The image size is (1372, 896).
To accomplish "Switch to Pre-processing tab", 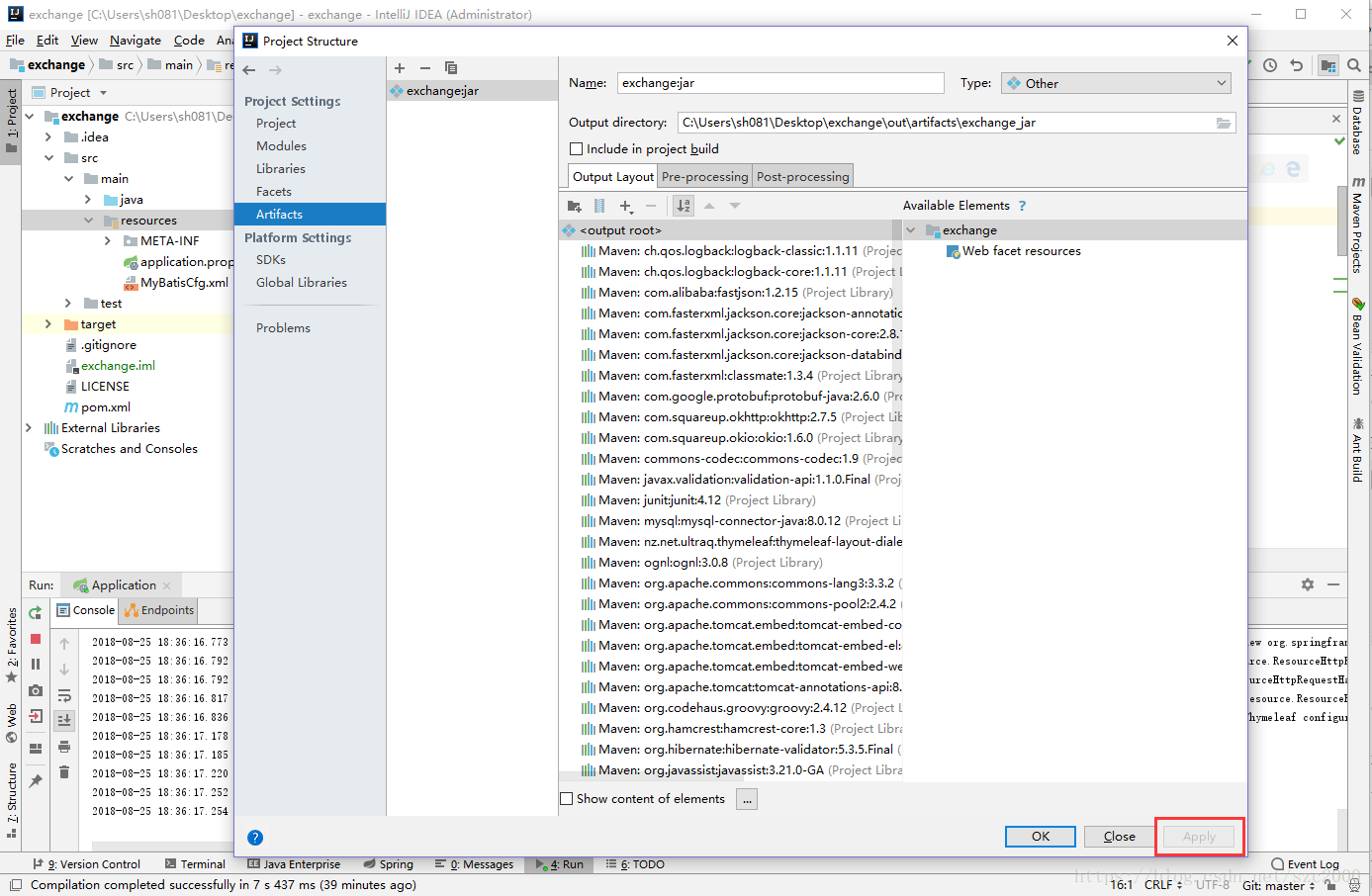I will click(x=704, y=176).
